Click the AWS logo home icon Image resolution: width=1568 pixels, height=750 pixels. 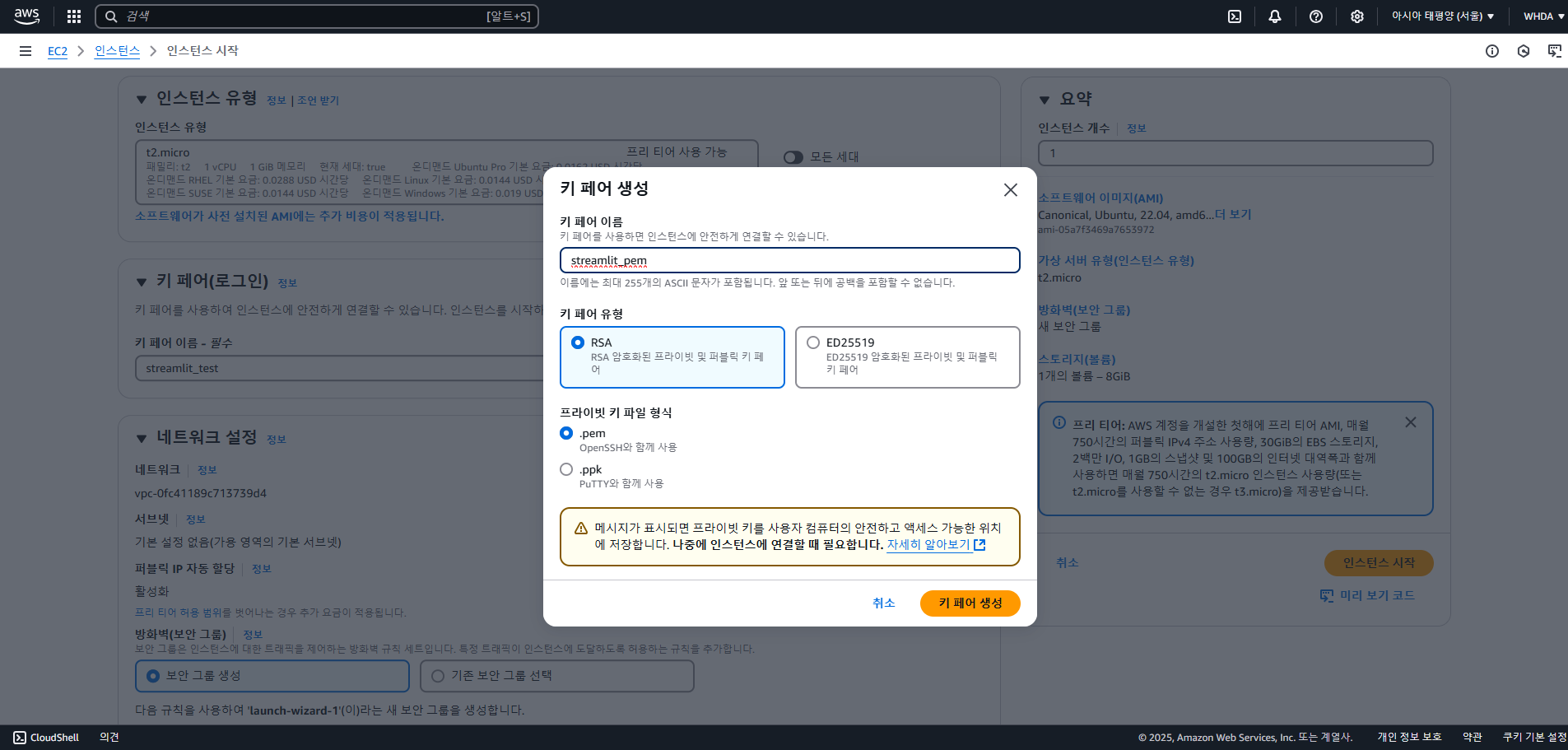26,16
